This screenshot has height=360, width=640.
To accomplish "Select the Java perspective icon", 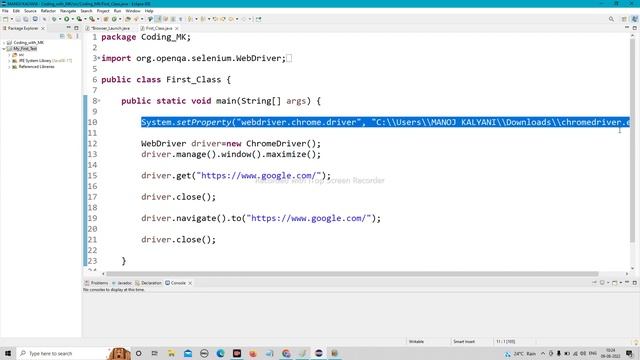I will tap(635, 19).
